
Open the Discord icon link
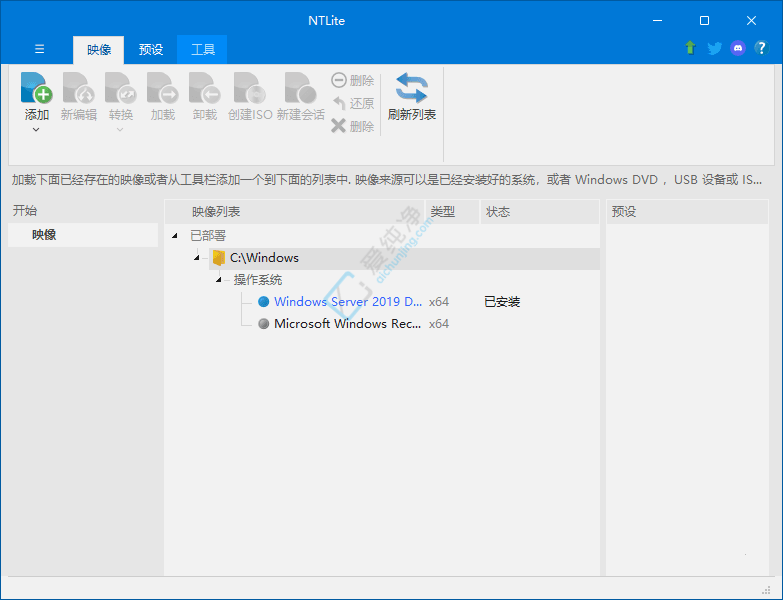point(738,48)
